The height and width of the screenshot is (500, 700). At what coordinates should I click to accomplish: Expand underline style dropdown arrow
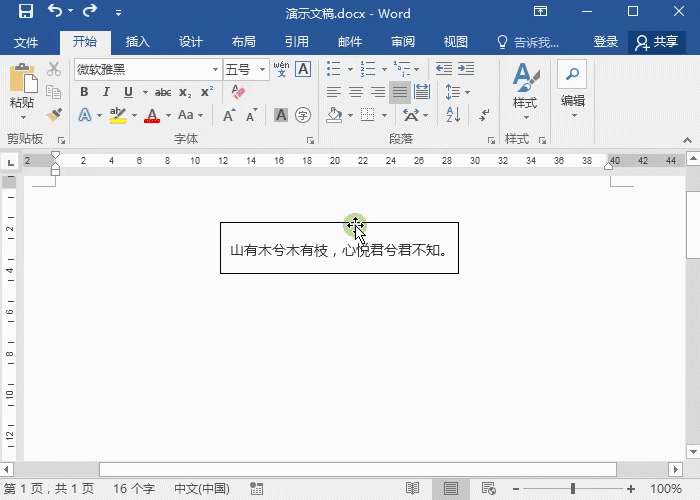(145, 92)
